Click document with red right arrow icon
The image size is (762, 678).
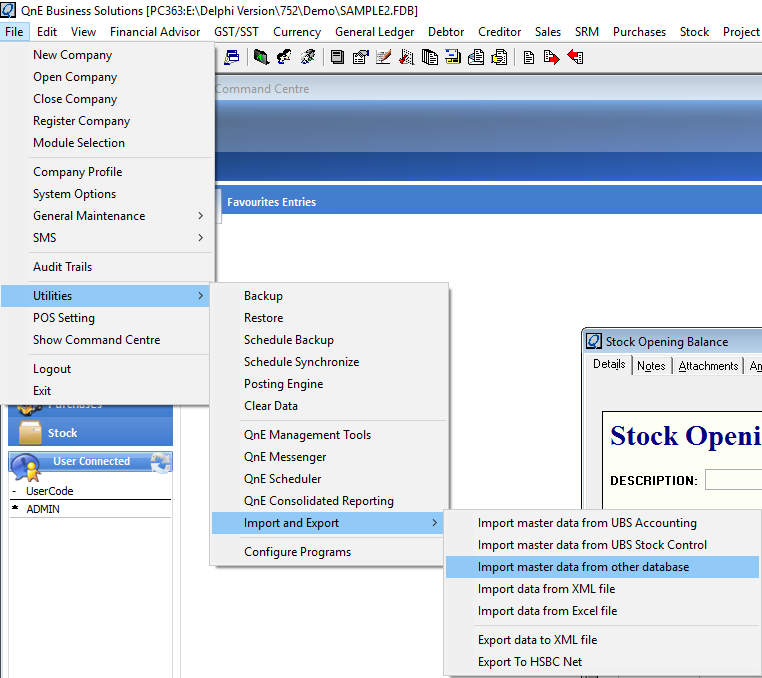[552, 57]
